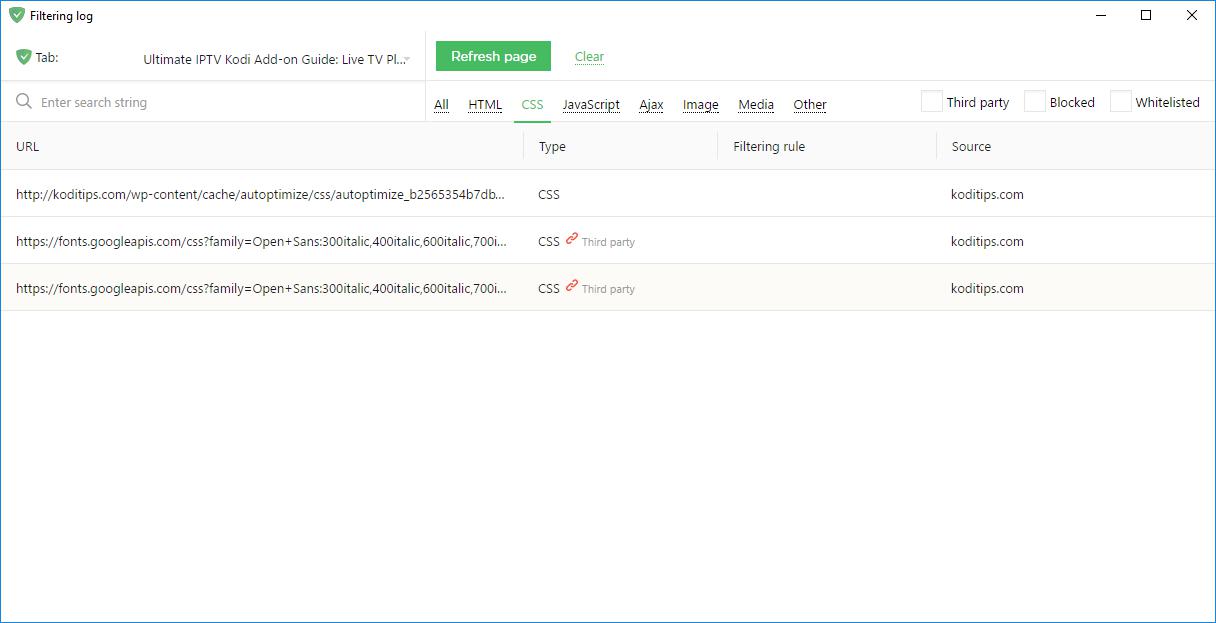Select the HTML filter tab

point(485,105)
